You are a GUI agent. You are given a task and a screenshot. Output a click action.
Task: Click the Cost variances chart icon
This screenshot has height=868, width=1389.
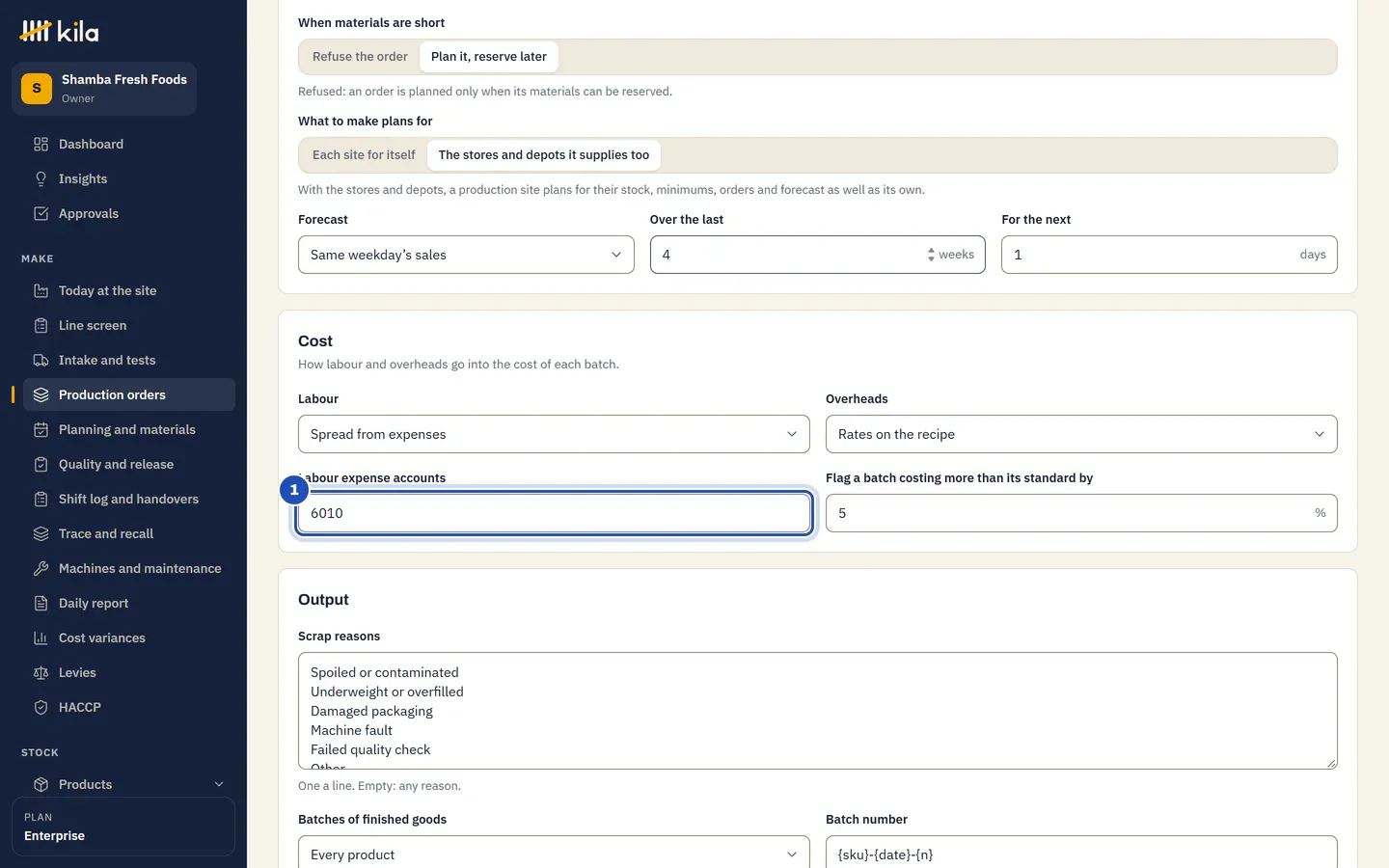[x=41, y=638]
